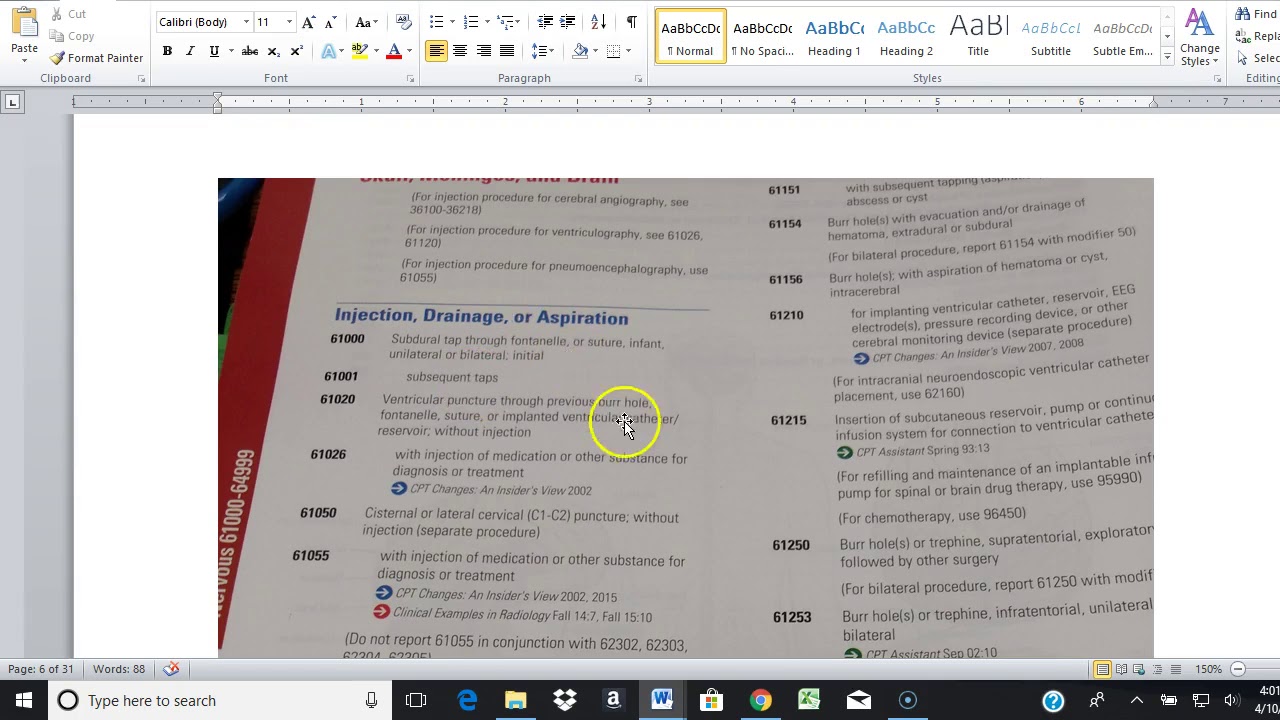Toggle bold formatting
The image size is (1280, 720).
click(x=167, y=51)
